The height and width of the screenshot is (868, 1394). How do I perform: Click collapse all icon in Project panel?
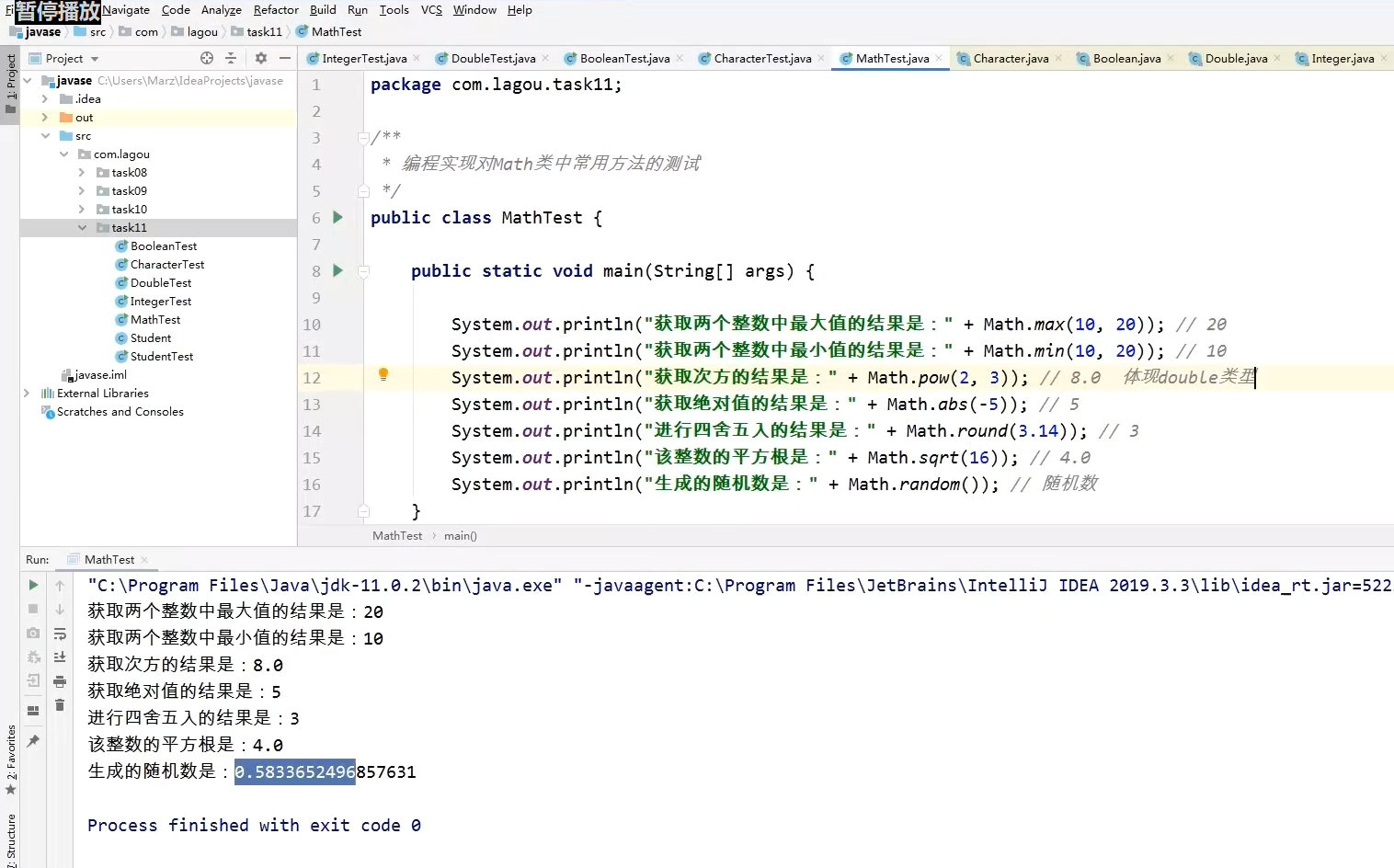click(231, 58)
